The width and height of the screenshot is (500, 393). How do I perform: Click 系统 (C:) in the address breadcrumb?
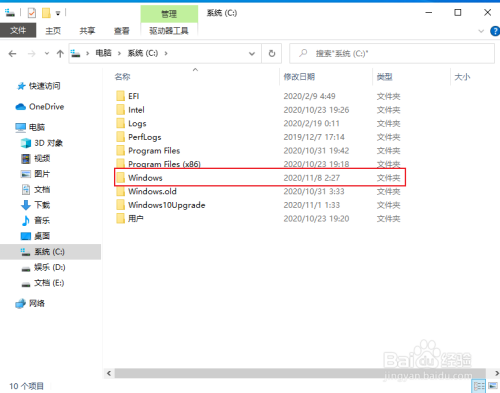pyautogui.click(x=143, y=53)
